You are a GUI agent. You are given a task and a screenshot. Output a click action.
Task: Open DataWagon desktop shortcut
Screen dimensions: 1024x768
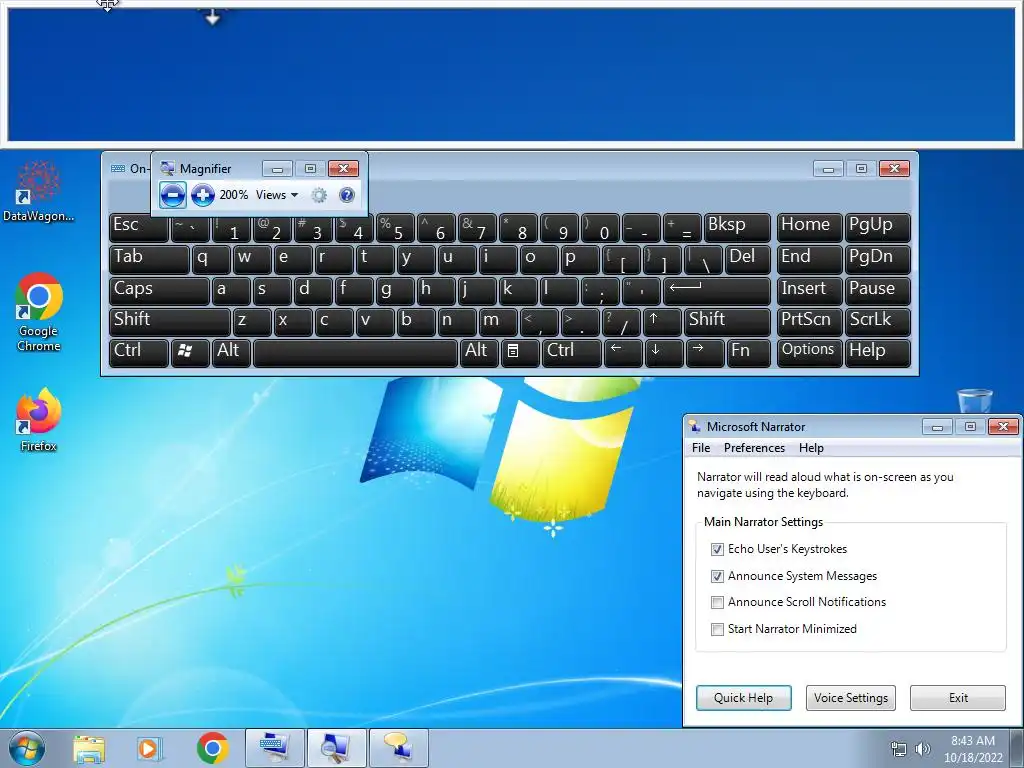point(39,191)
